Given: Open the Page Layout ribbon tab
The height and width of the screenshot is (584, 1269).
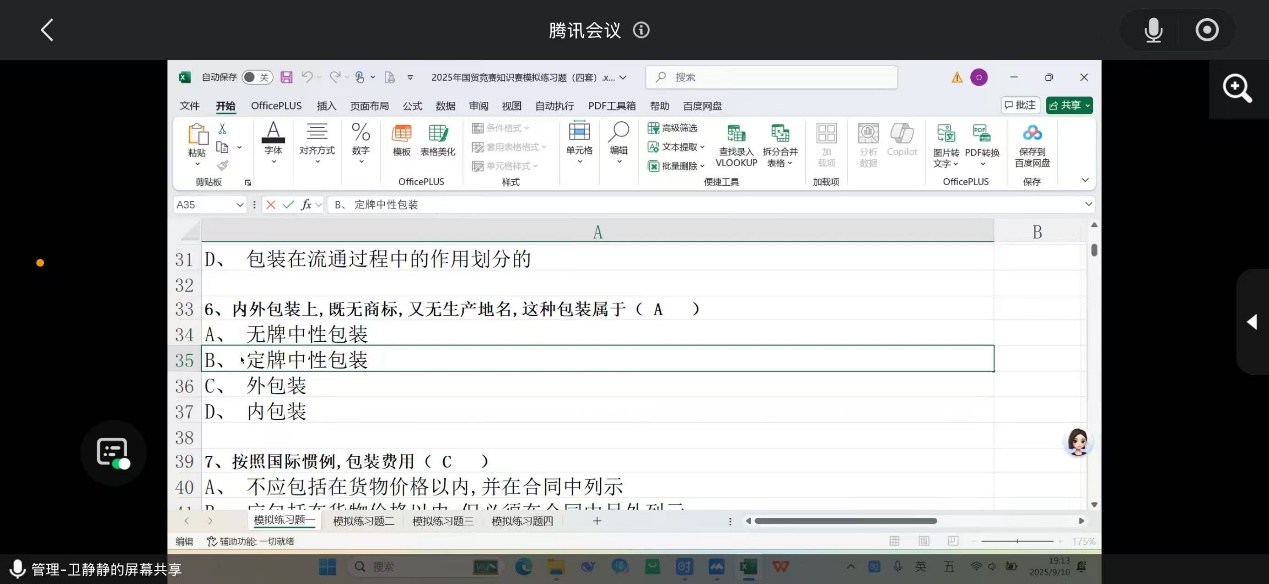Looking at the screenshot, I should (369, 106).
